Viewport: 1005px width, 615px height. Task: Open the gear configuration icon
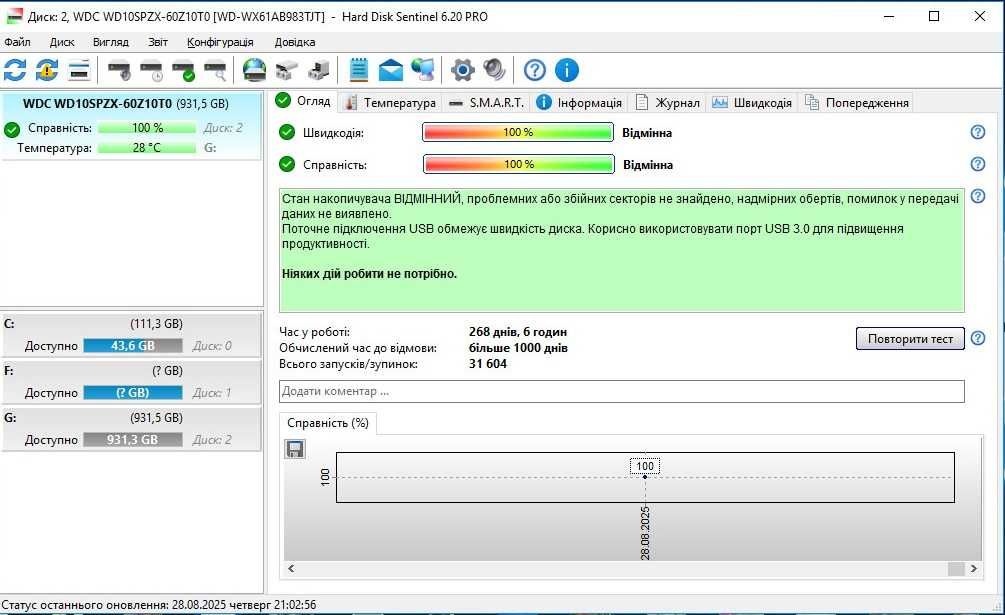pyautogui.click(x=463, y=70)
